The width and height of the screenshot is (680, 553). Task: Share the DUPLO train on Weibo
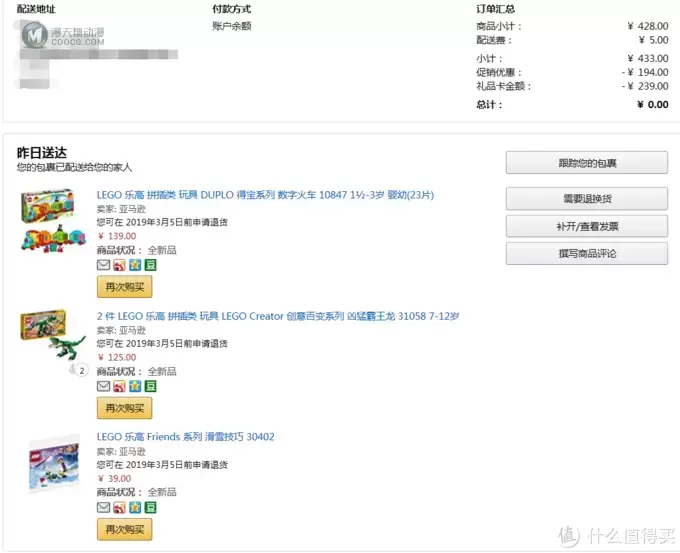[119, 265]
